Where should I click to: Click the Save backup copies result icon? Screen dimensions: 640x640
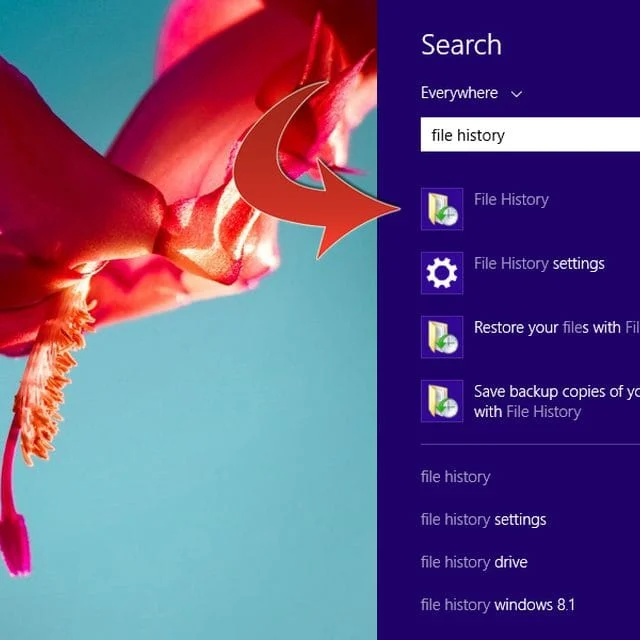[x=442, y=401]
